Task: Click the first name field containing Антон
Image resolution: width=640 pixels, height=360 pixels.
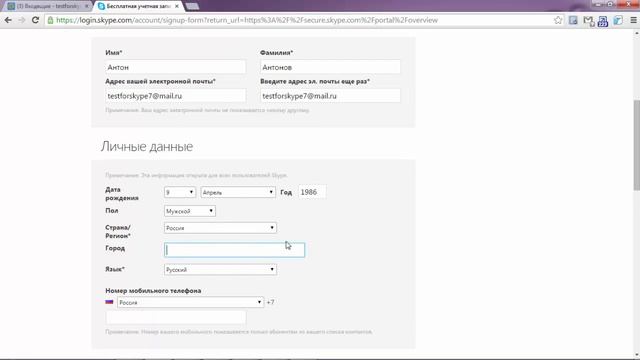Action: click(x=176, y=67)
